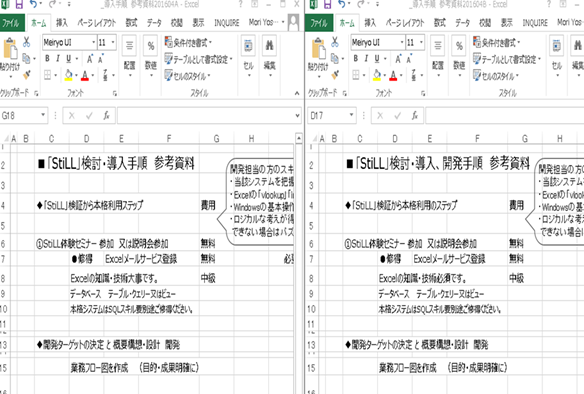This screenshot has height=394, width=584.
Task: Open the INQUIRE tab in right window
Action: point(535,23)
